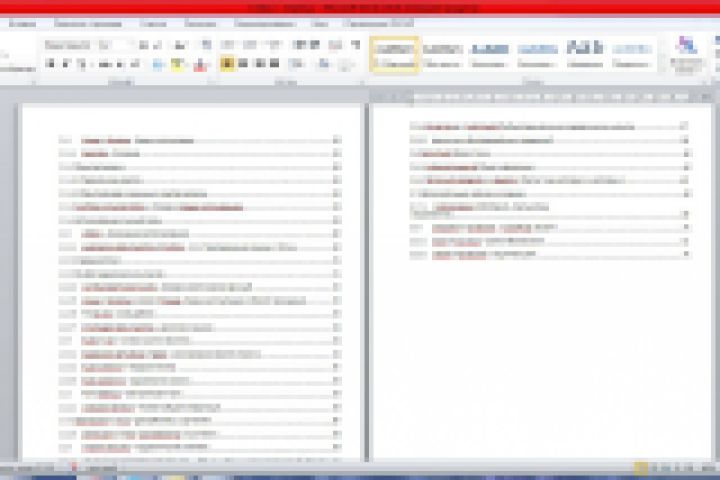Open the View ribbon tab
720x480 pixels.
[319, 23]
